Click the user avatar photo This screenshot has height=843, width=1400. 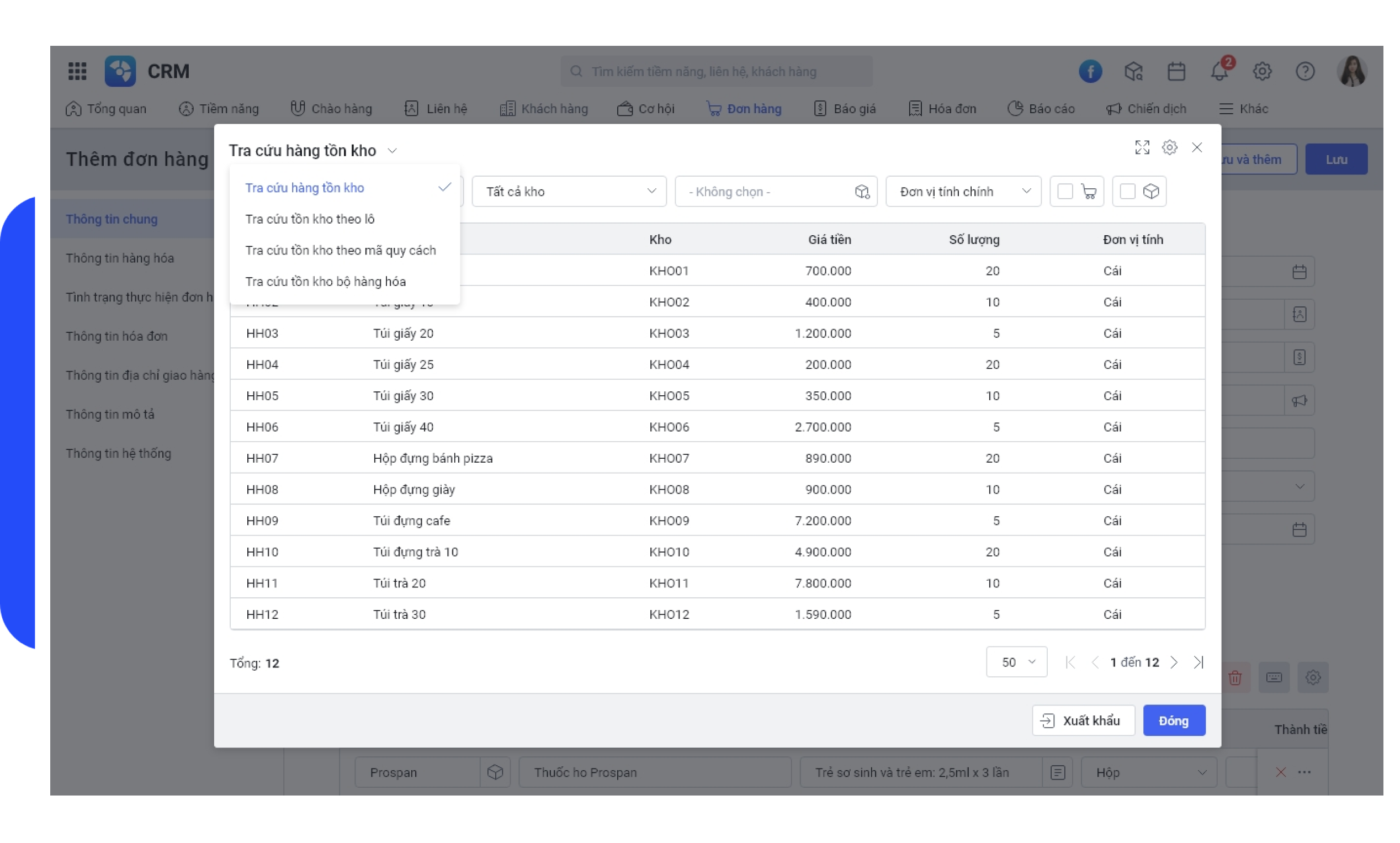(1352, 71)
